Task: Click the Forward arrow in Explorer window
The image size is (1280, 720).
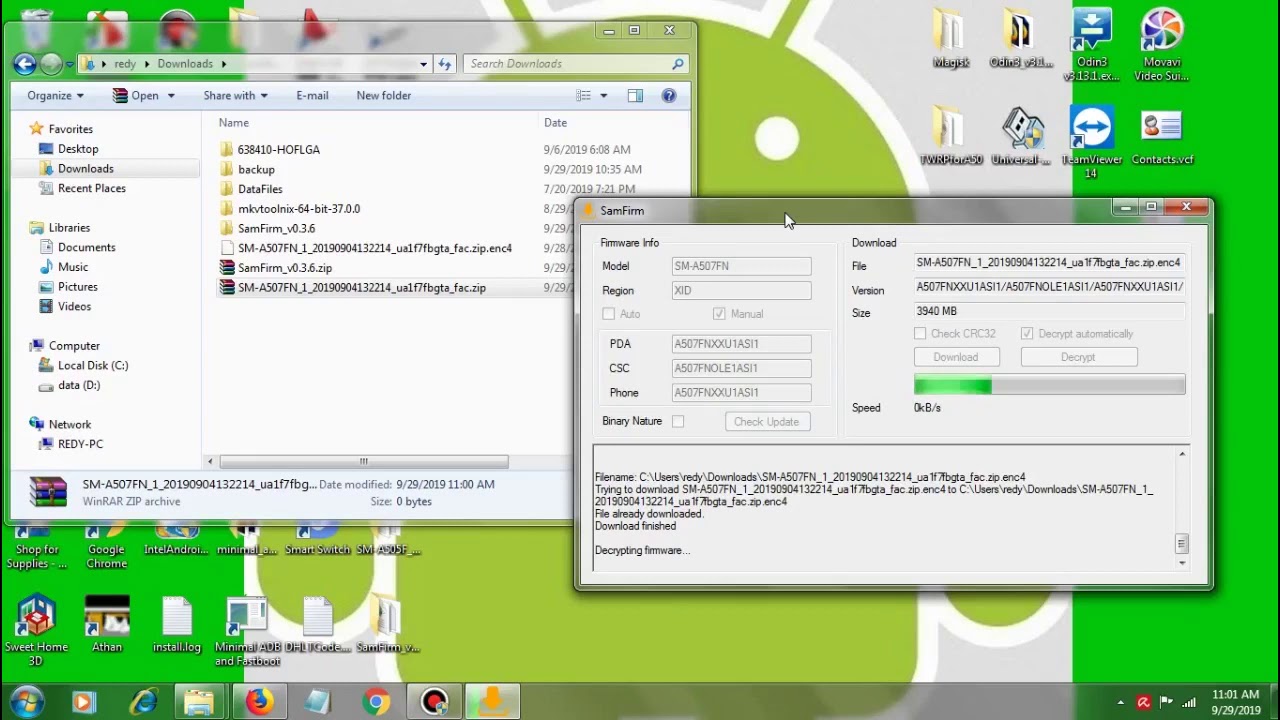Action: [x=51, y=64]
